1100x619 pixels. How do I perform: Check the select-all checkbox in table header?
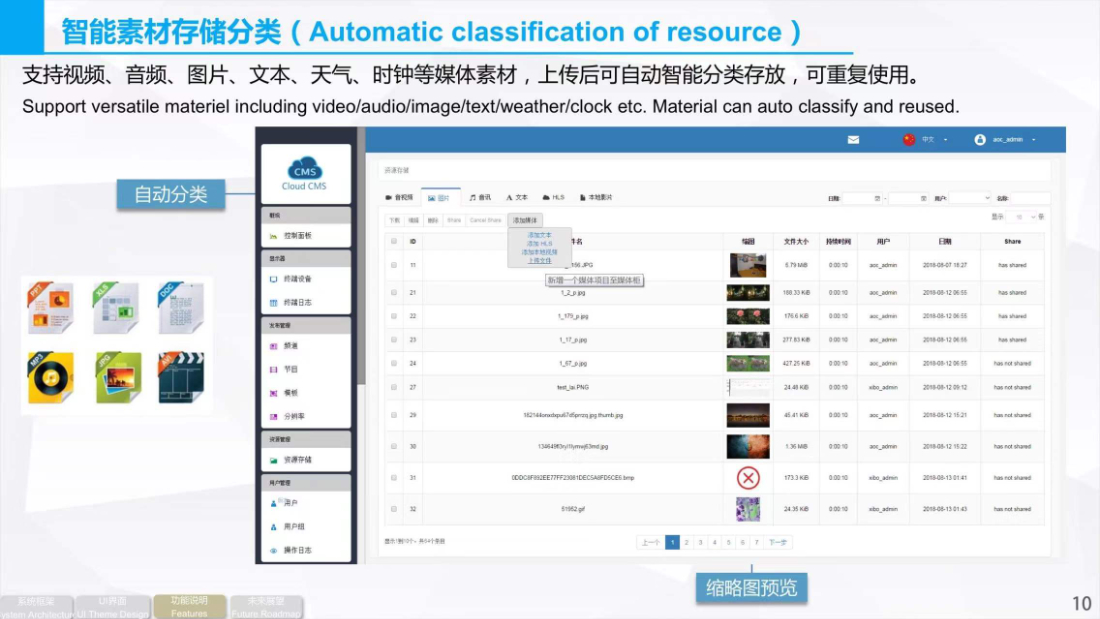click(394, 241)
